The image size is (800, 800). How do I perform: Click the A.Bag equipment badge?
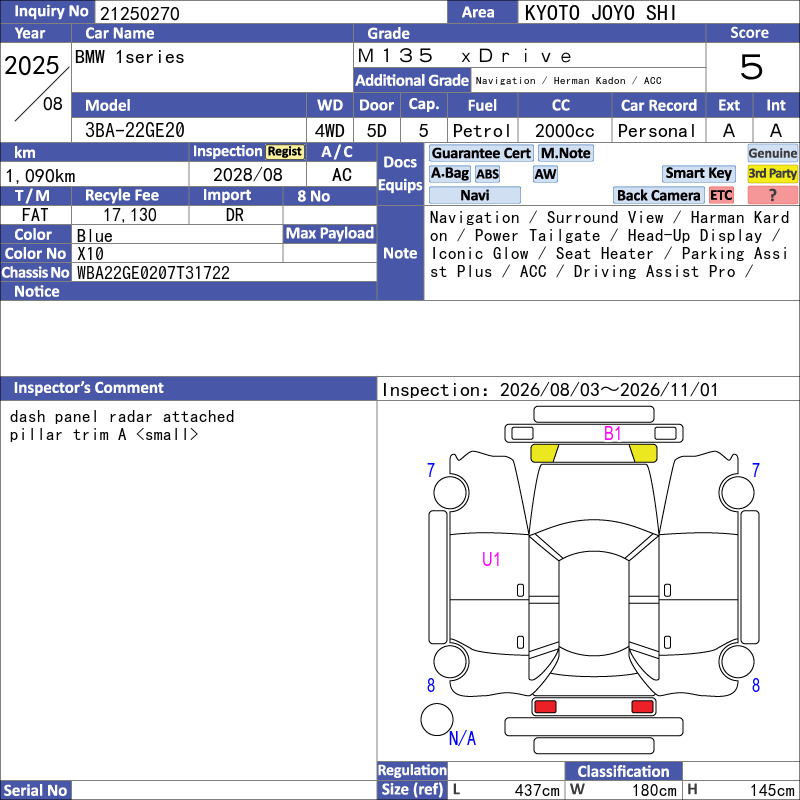pyautogui.click(x=449, y=173)
